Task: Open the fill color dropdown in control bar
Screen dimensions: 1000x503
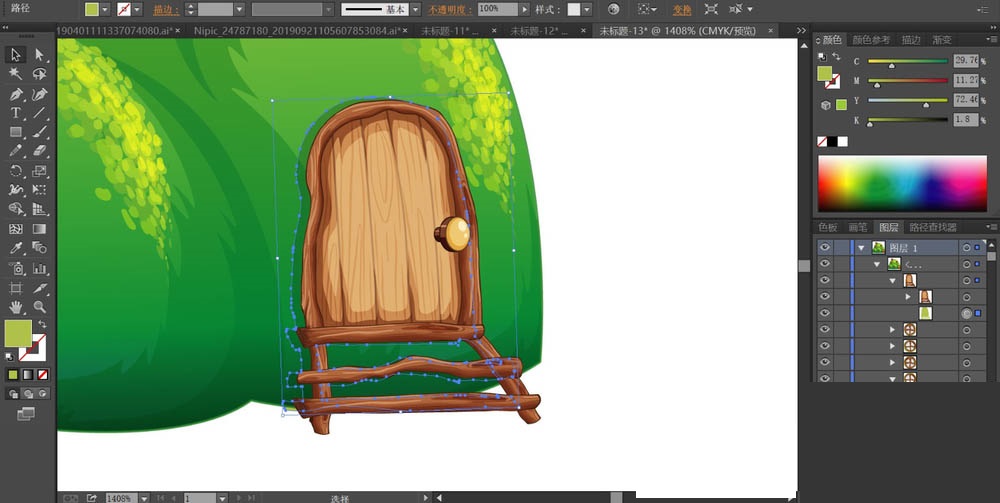Action: coord(105,10)
